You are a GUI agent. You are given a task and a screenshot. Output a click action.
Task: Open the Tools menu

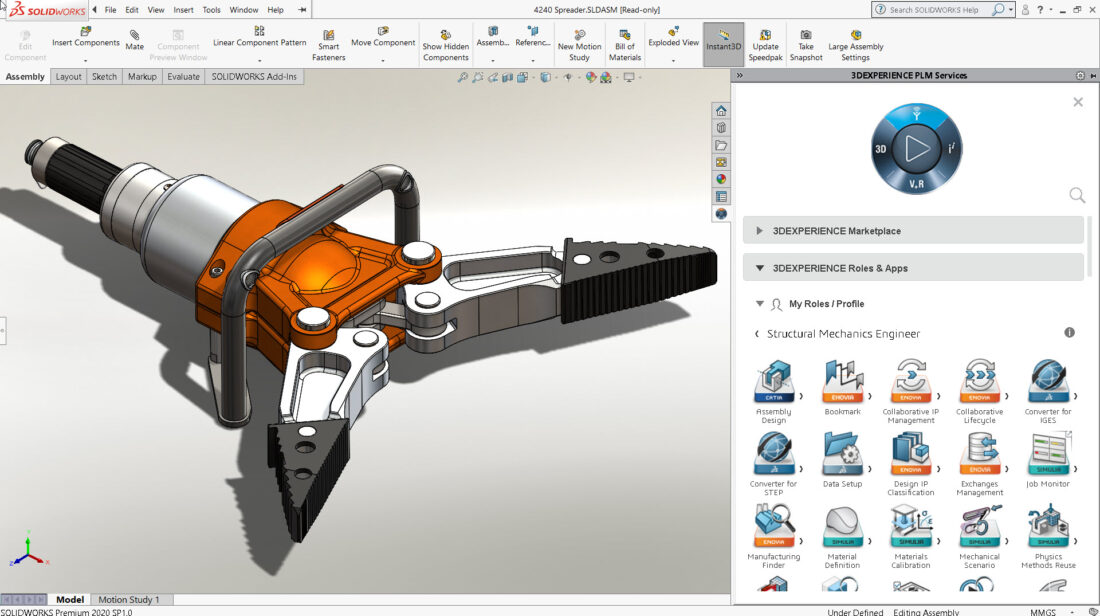coord(211,10)
